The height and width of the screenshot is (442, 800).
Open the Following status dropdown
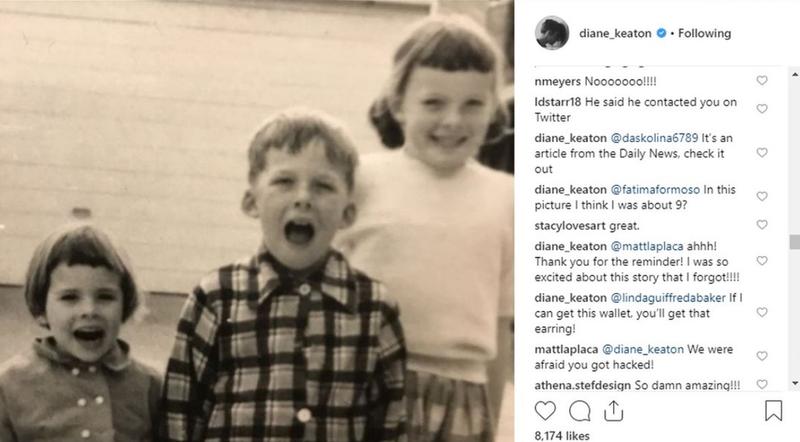coord(705,33)
